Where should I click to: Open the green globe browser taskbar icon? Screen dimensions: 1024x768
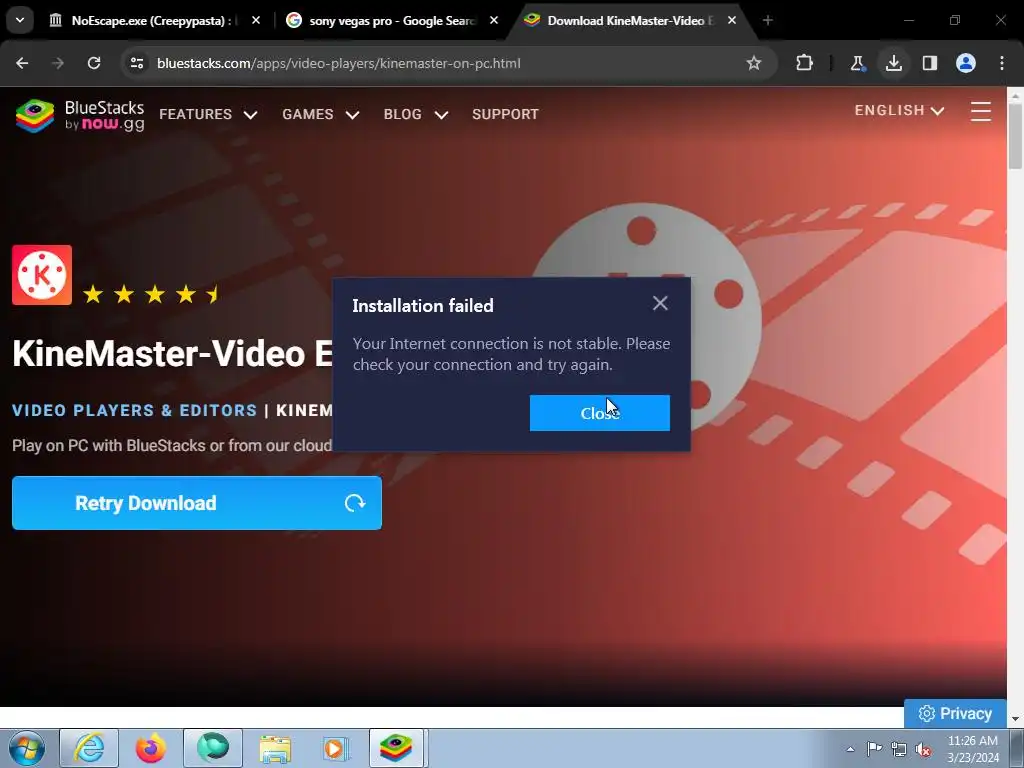[213, 748]
